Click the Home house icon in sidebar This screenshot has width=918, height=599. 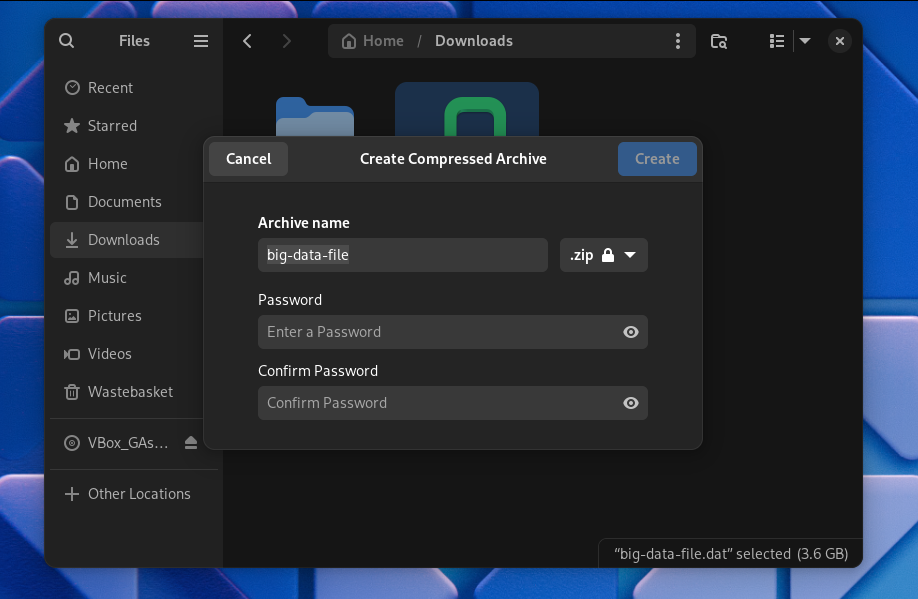click(x=72, y=164)
